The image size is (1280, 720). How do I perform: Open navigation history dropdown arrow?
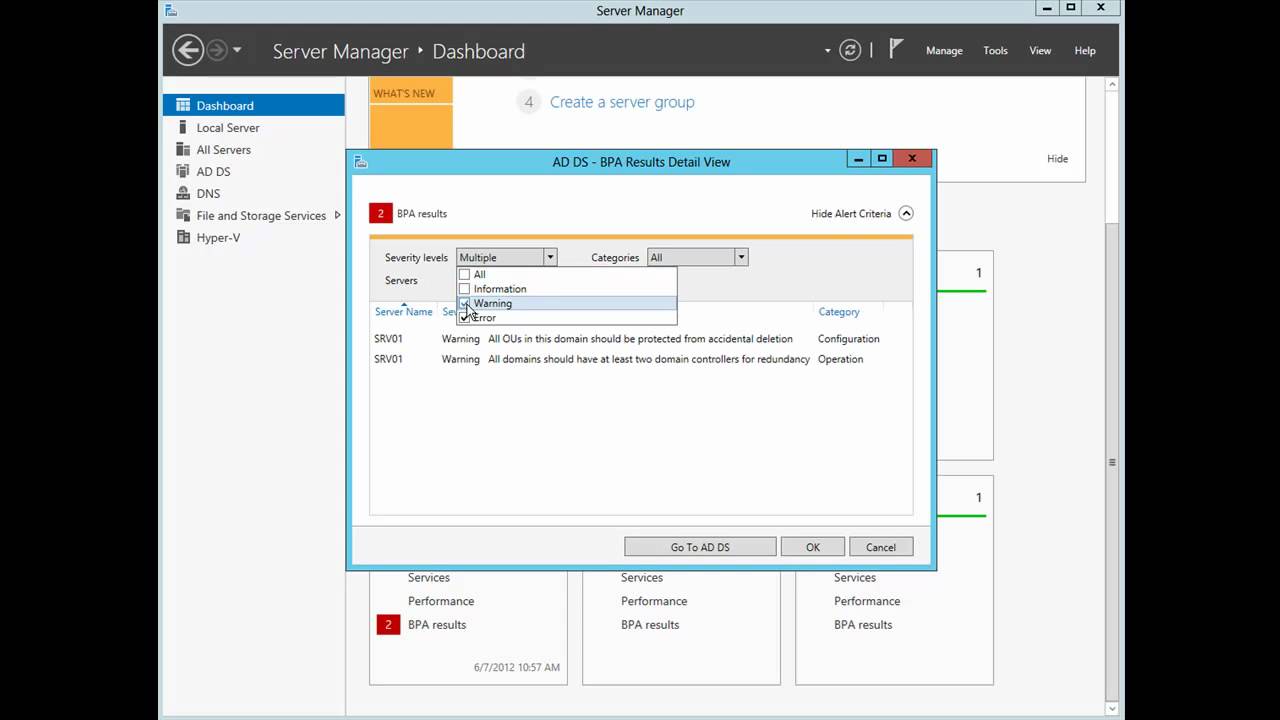coord(237,50)
